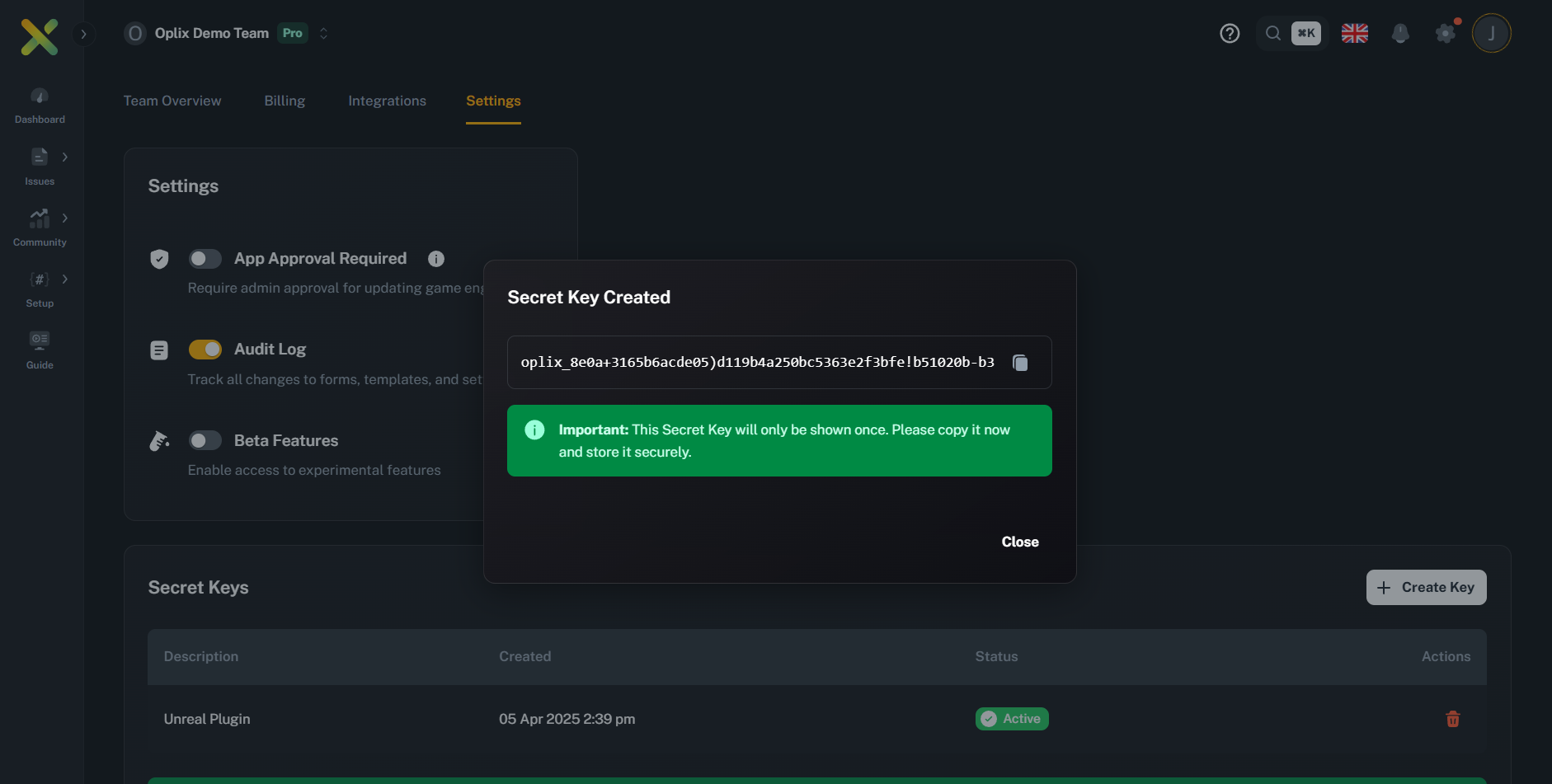
Task: Switch to the Billing tab
Action: point(285,101)
